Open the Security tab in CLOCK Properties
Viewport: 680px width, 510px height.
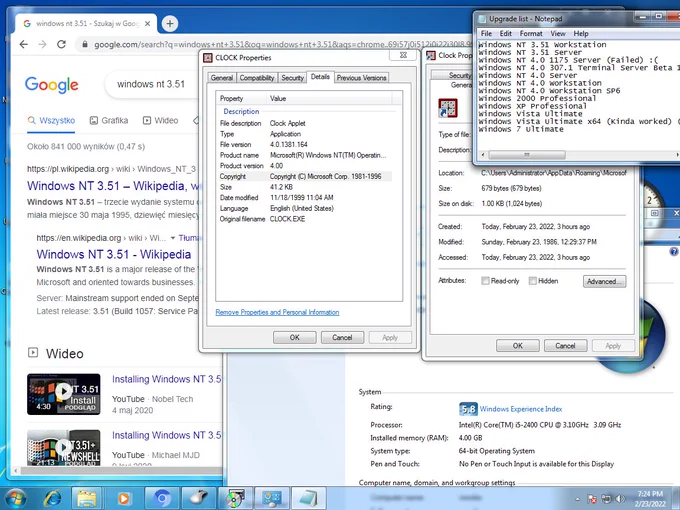292,78
